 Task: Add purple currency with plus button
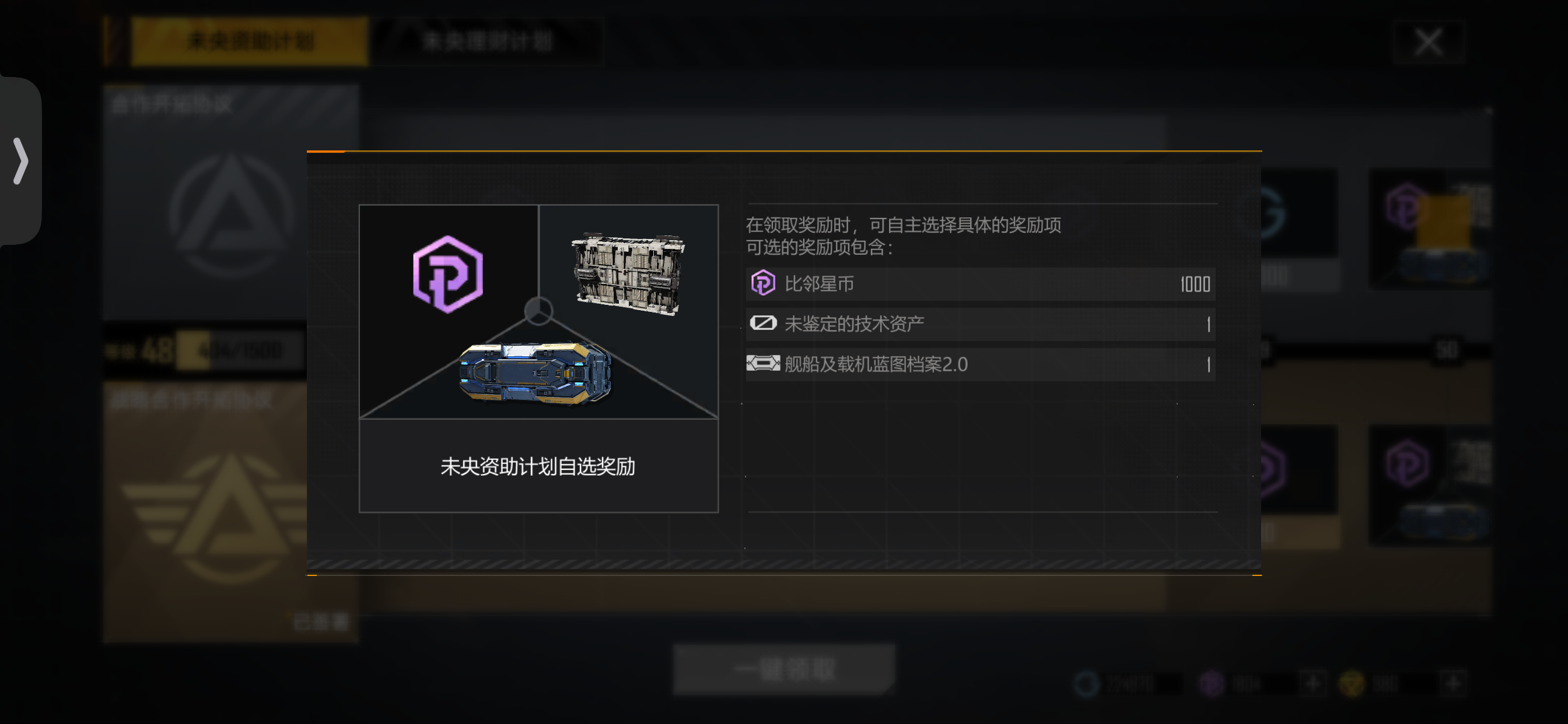coord(1313,684)
